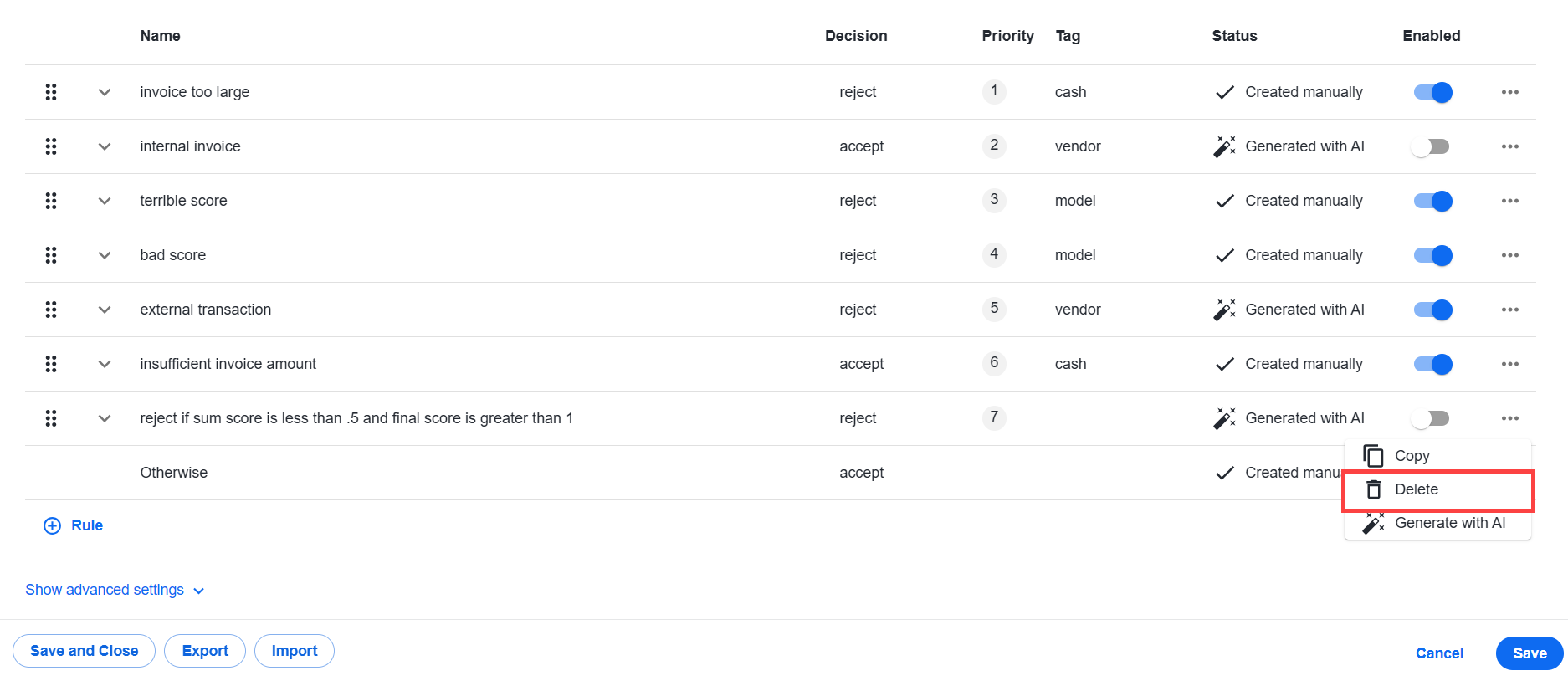Click drag handle of insufficient invoice amount

(x=51, y=364)
